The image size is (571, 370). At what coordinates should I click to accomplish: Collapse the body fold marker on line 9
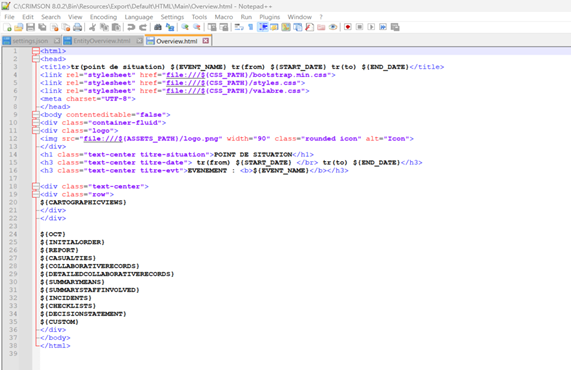click(x=36, y=115)
